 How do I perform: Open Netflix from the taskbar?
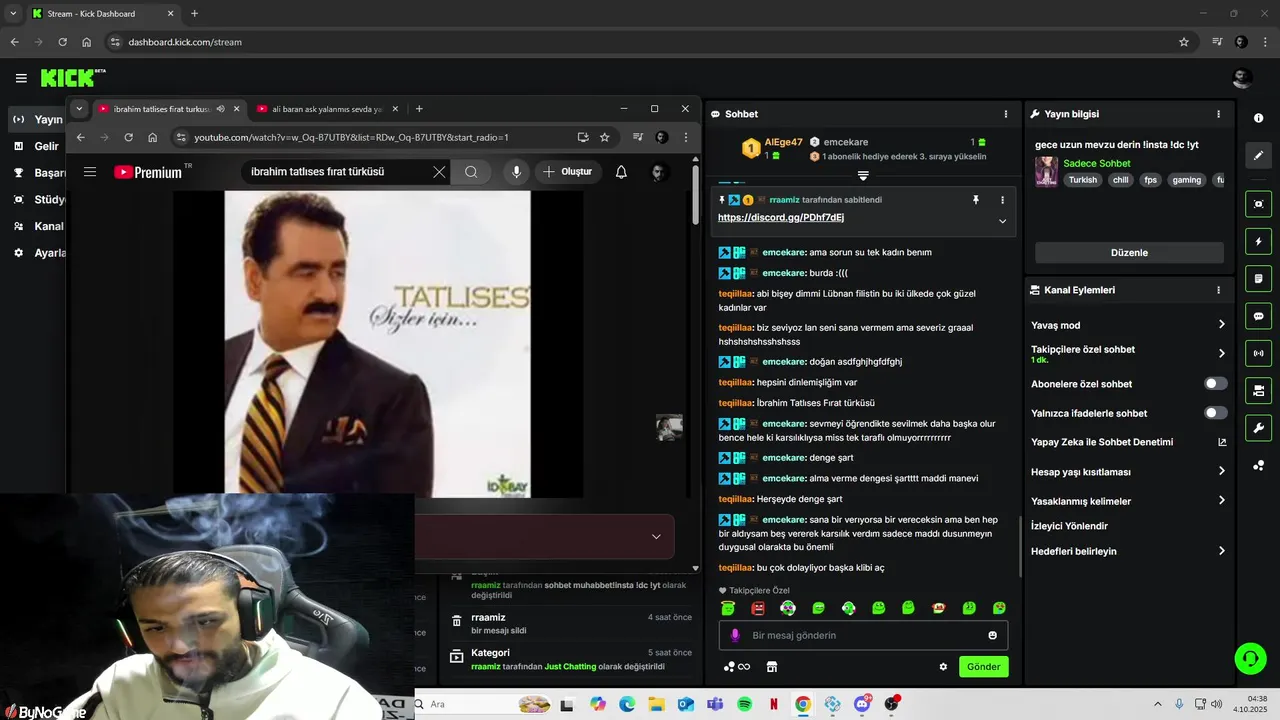tap(773, 704)
